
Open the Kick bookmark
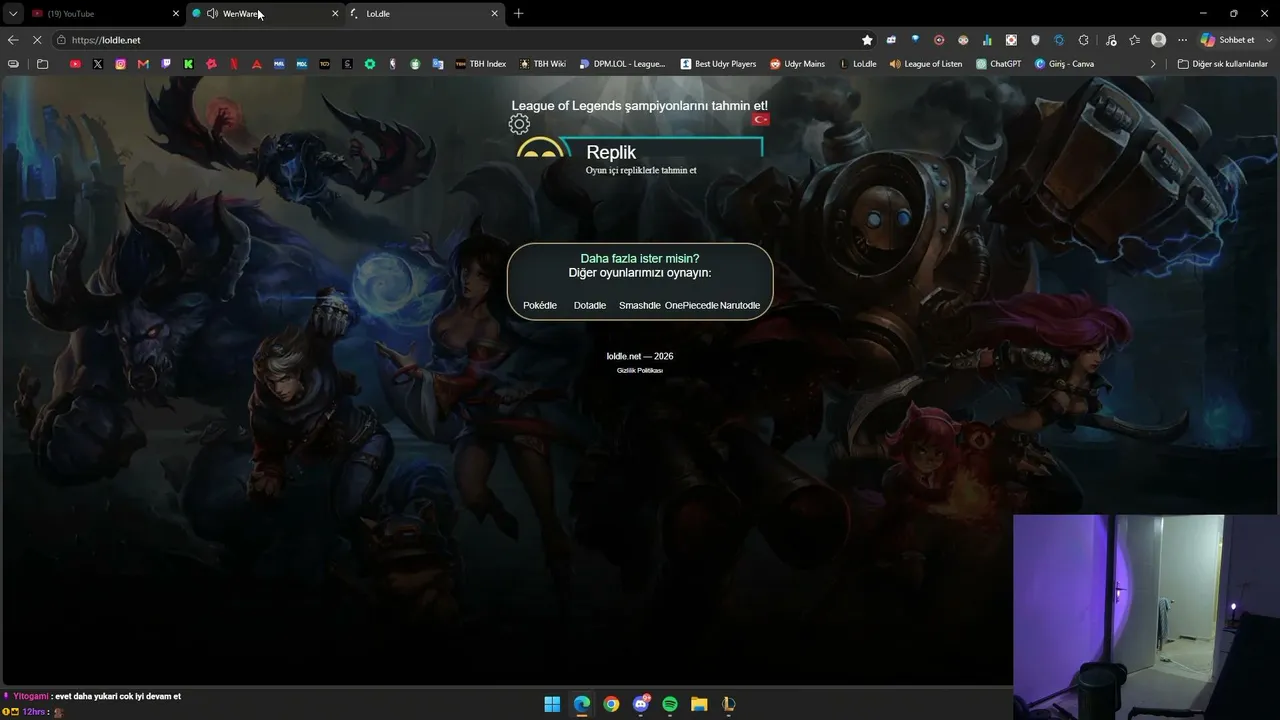[x=188, y=64]
